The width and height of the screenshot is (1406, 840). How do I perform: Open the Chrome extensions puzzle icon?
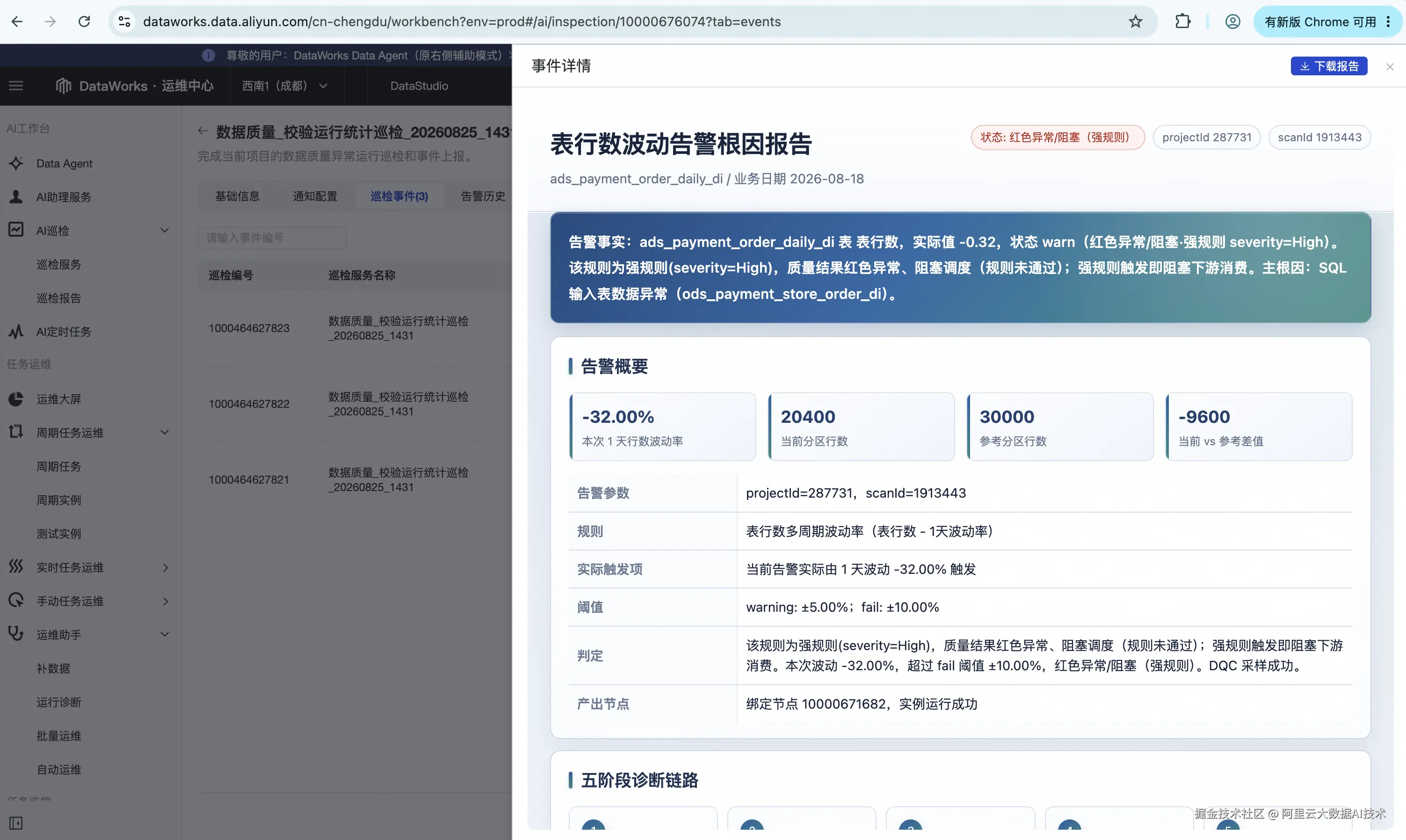click(x=1182, y=22)
